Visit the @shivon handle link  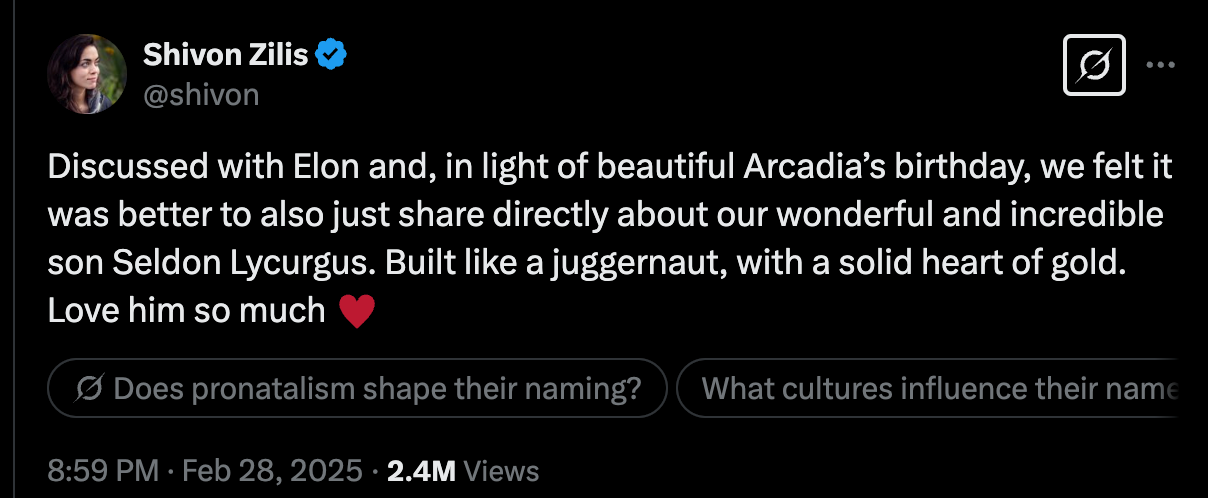[x=201, y=94]
